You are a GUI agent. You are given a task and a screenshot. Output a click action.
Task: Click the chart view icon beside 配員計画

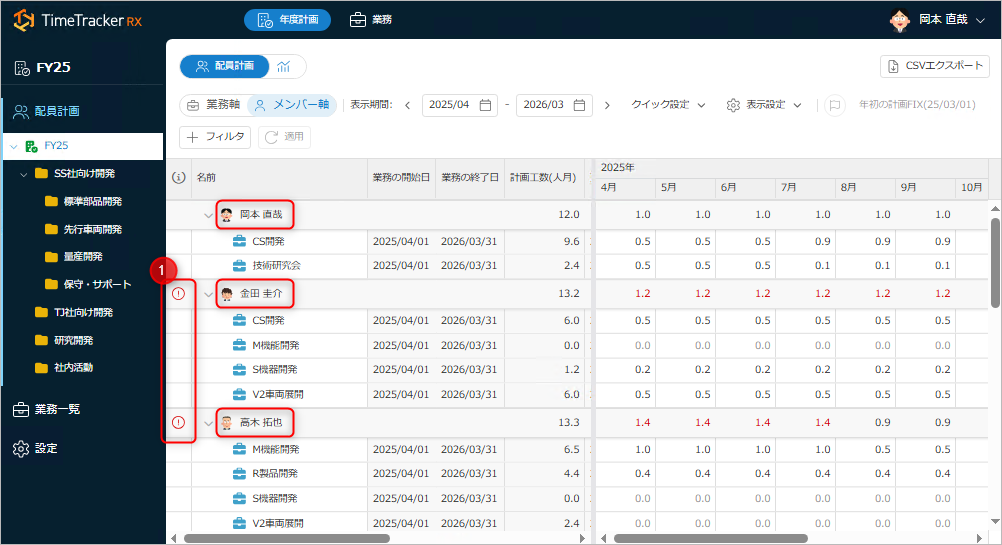[285, 66]
